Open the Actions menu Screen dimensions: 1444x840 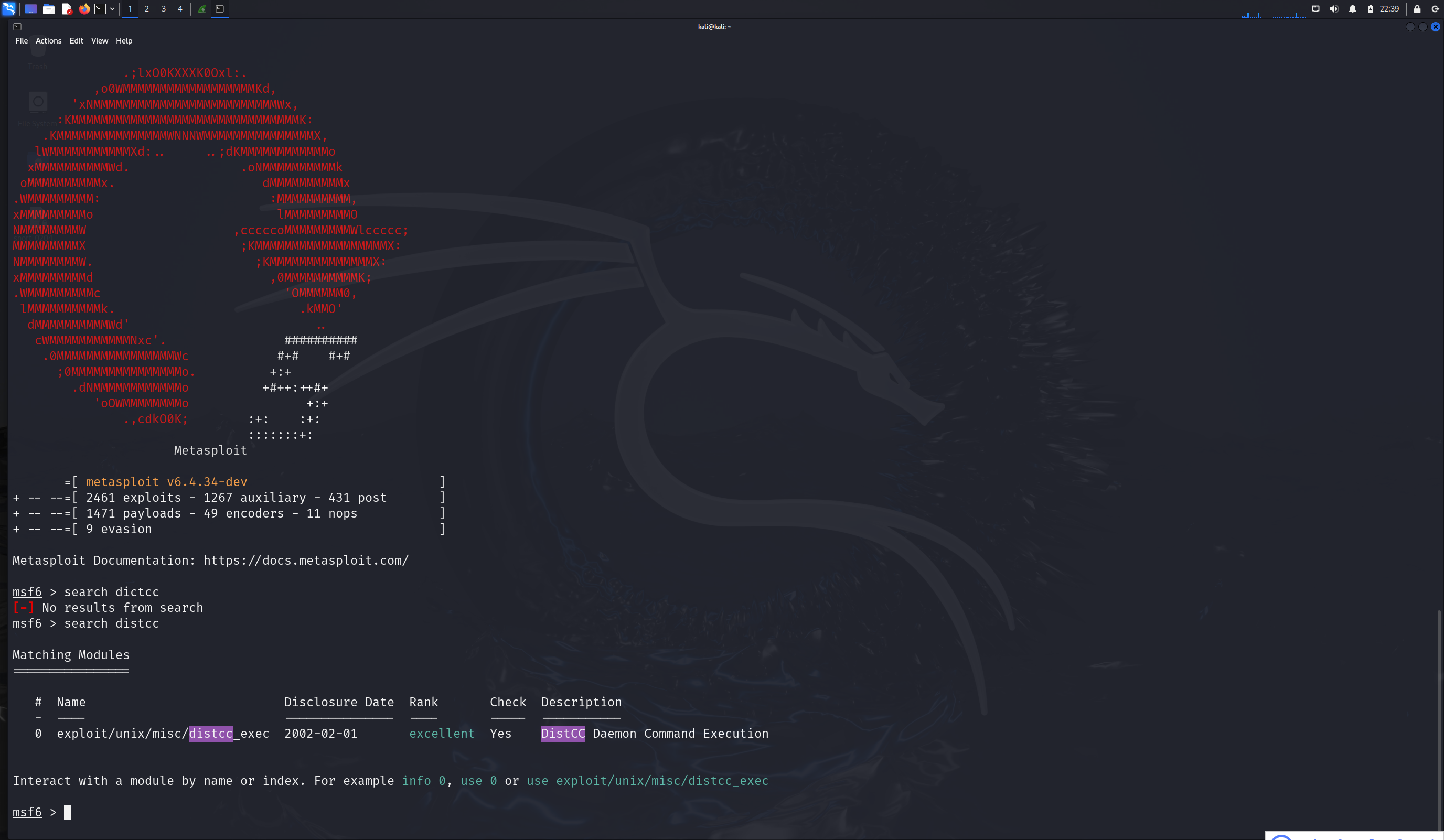(x=48, y=41)
